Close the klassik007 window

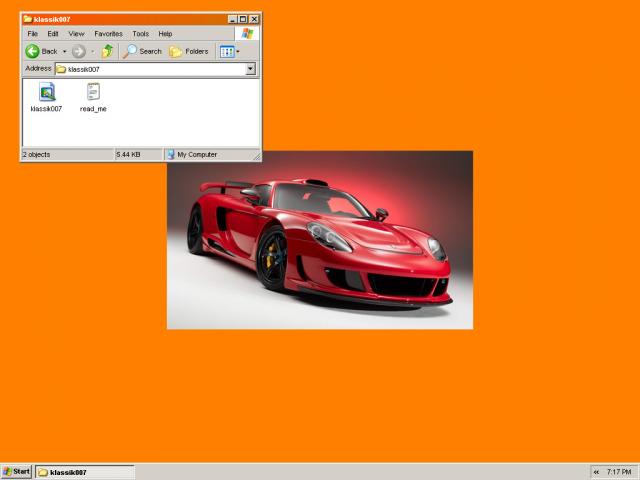(254, 19)
